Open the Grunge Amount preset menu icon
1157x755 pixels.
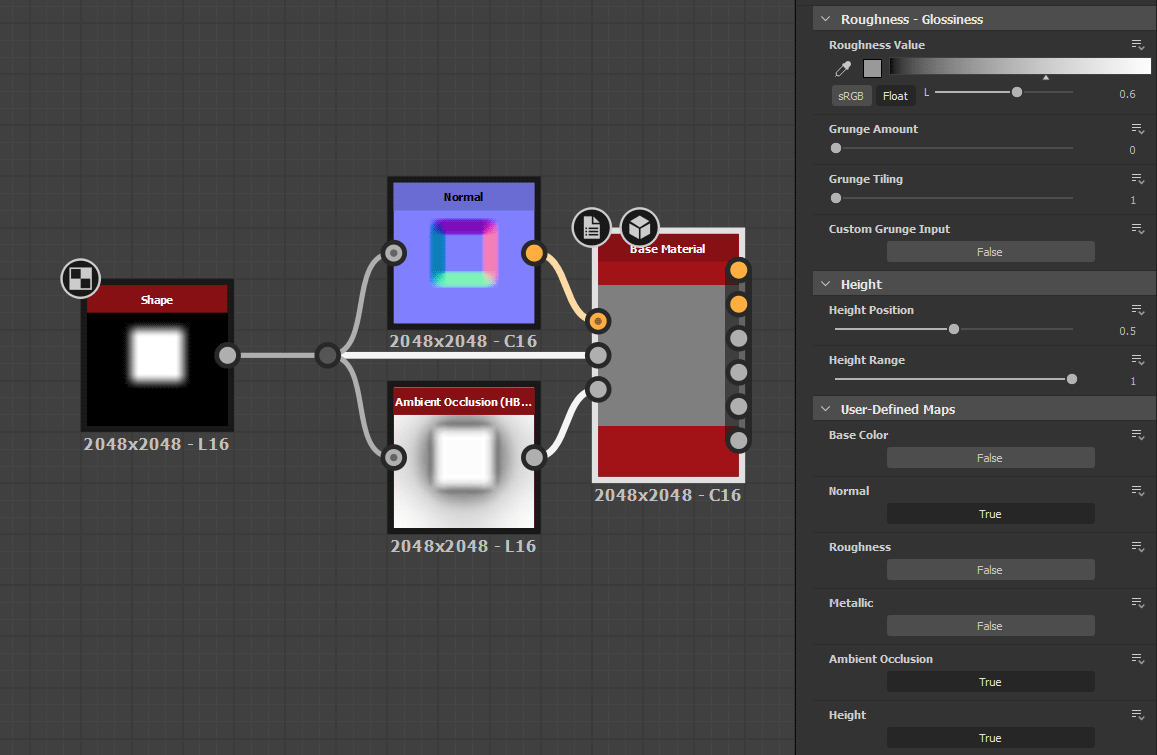pyautogui.click(x=1137, y=129)
